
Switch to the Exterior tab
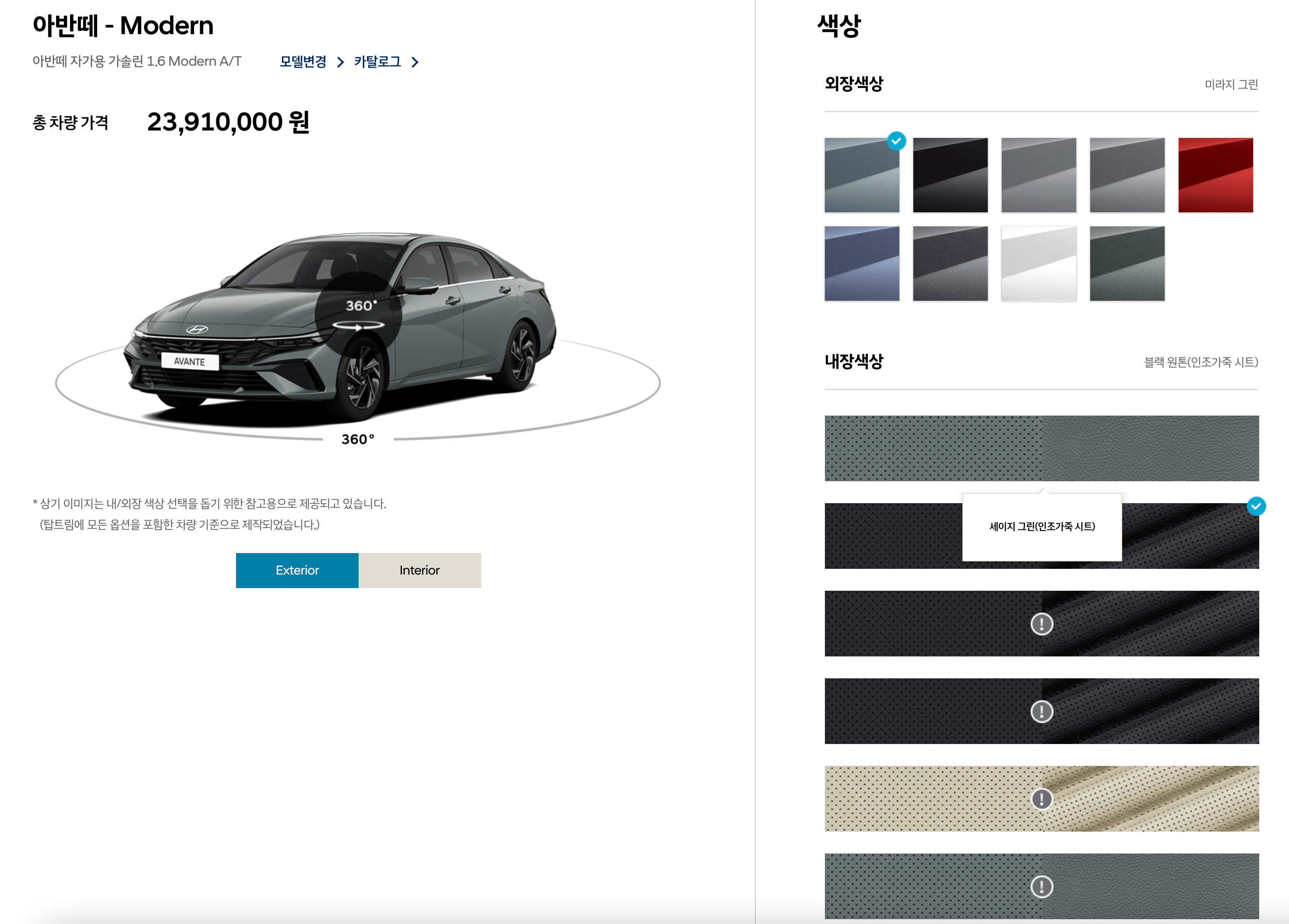coord(297,570)
